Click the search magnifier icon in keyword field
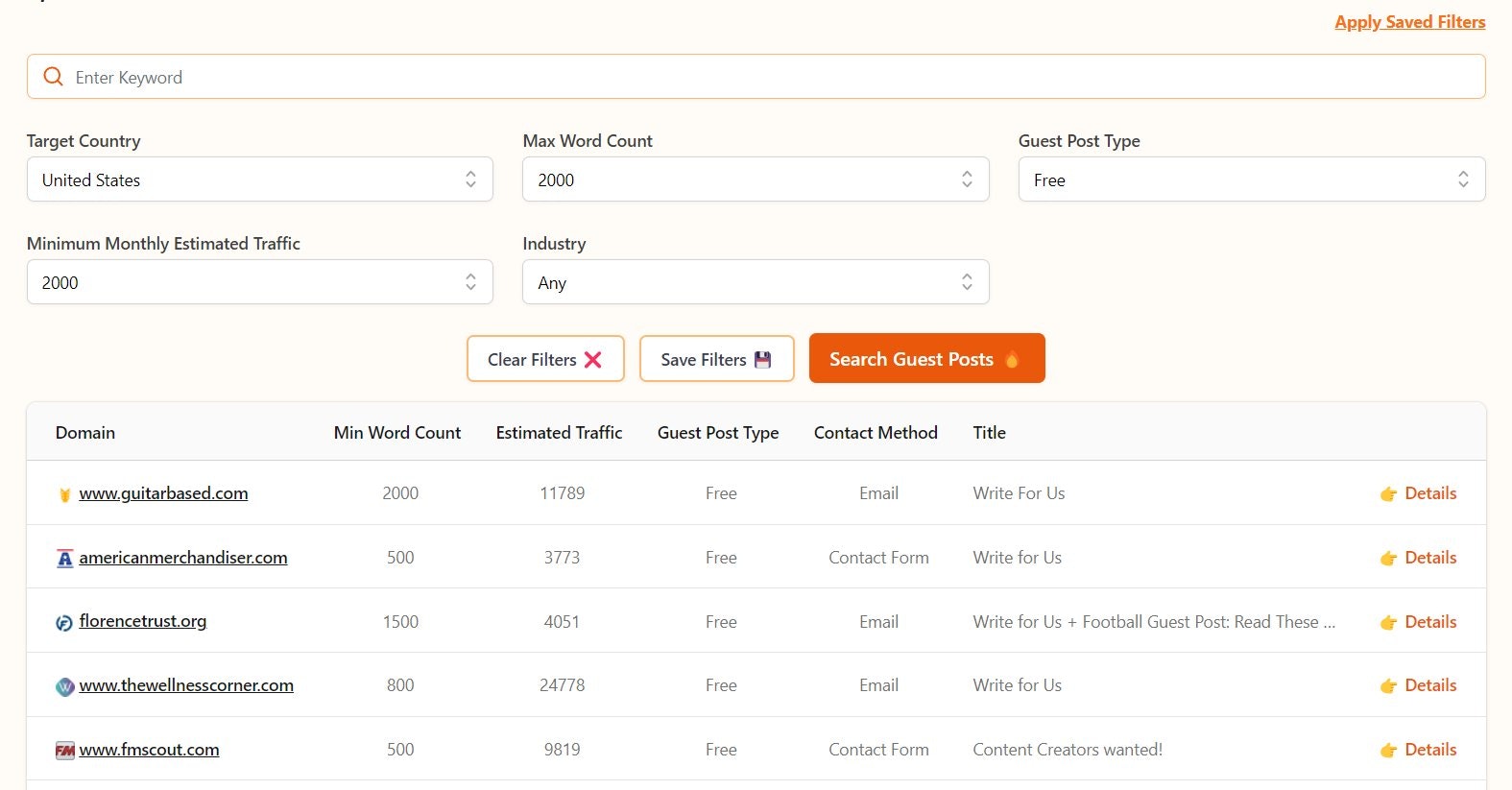Image resolution: width=1512 pixels, height=790 pixels. pyautogui.click(x=54, y=77)
